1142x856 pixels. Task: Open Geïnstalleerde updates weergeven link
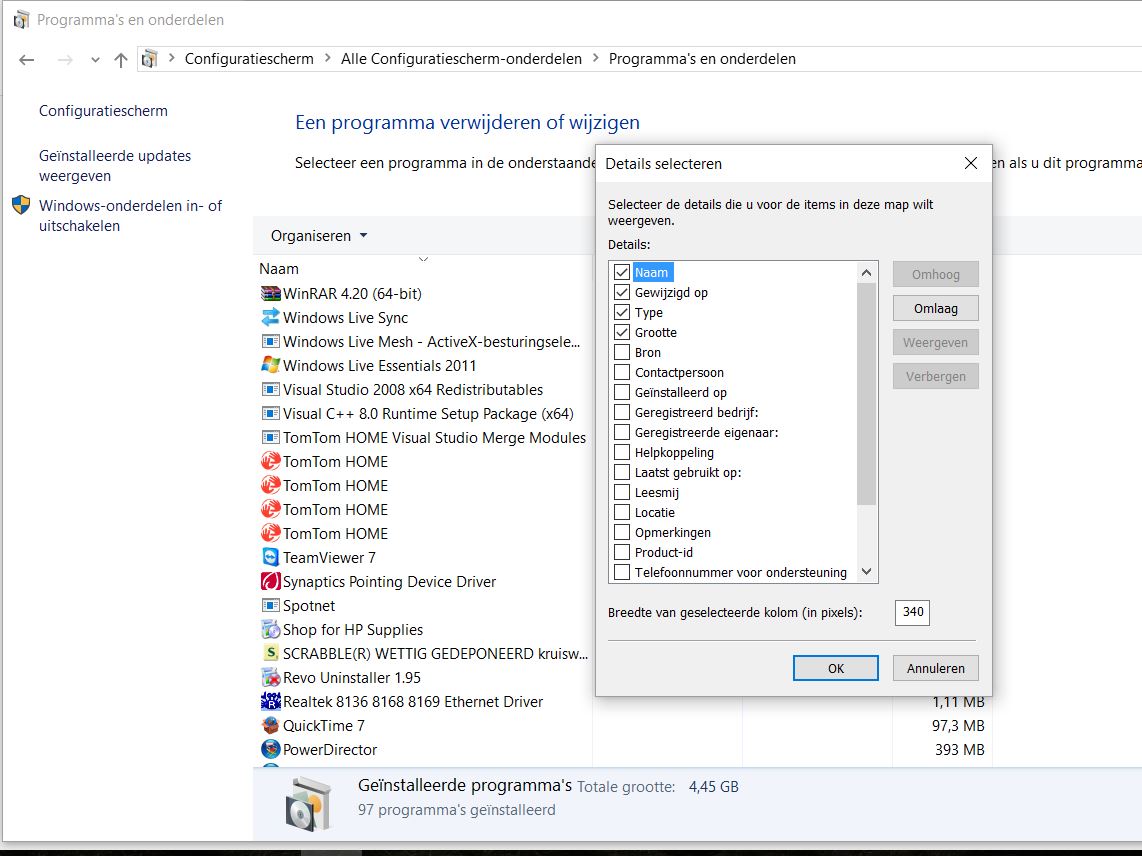click(x=115, y=165)
